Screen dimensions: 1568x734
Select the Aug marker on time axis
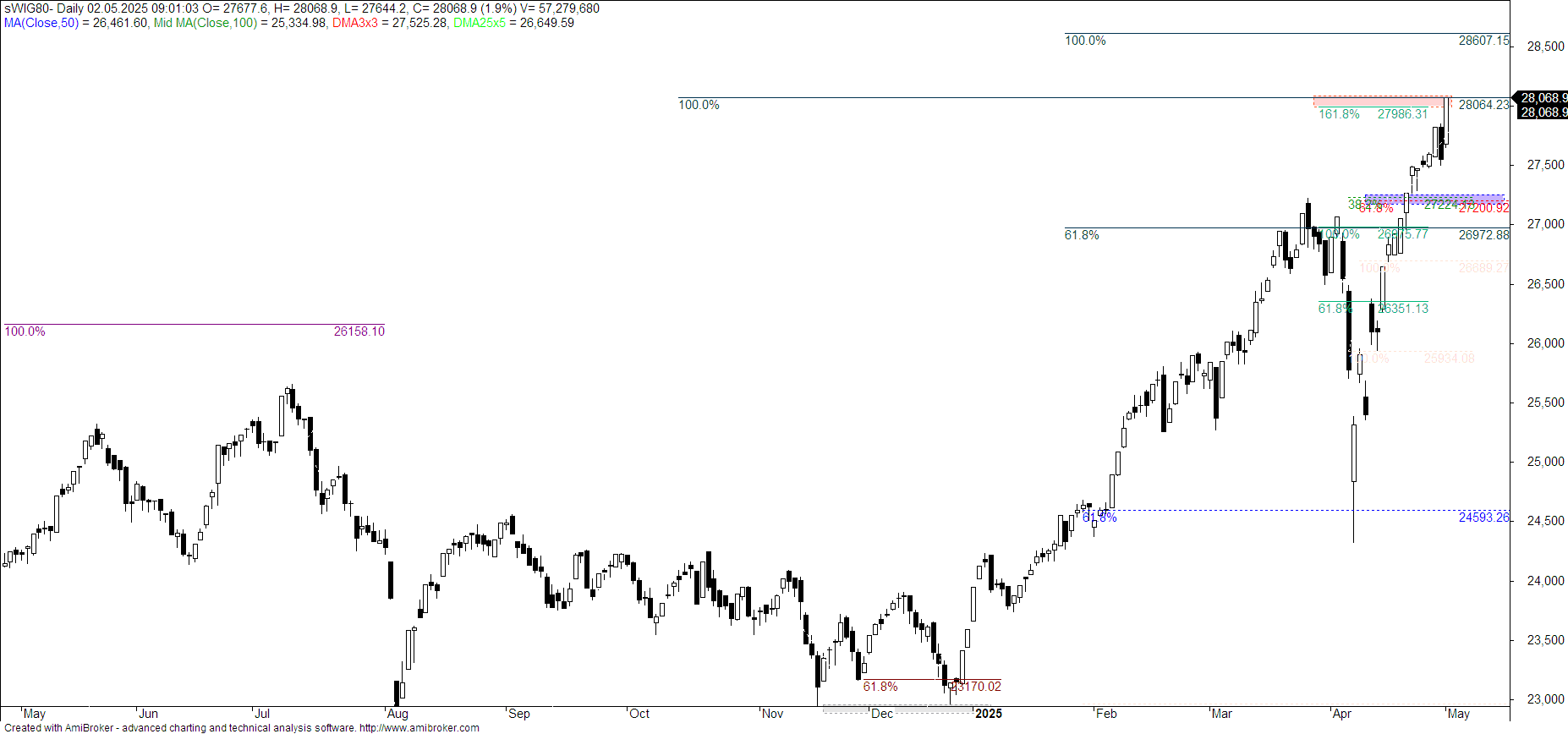pyautogui.click(x=397, y=714)
